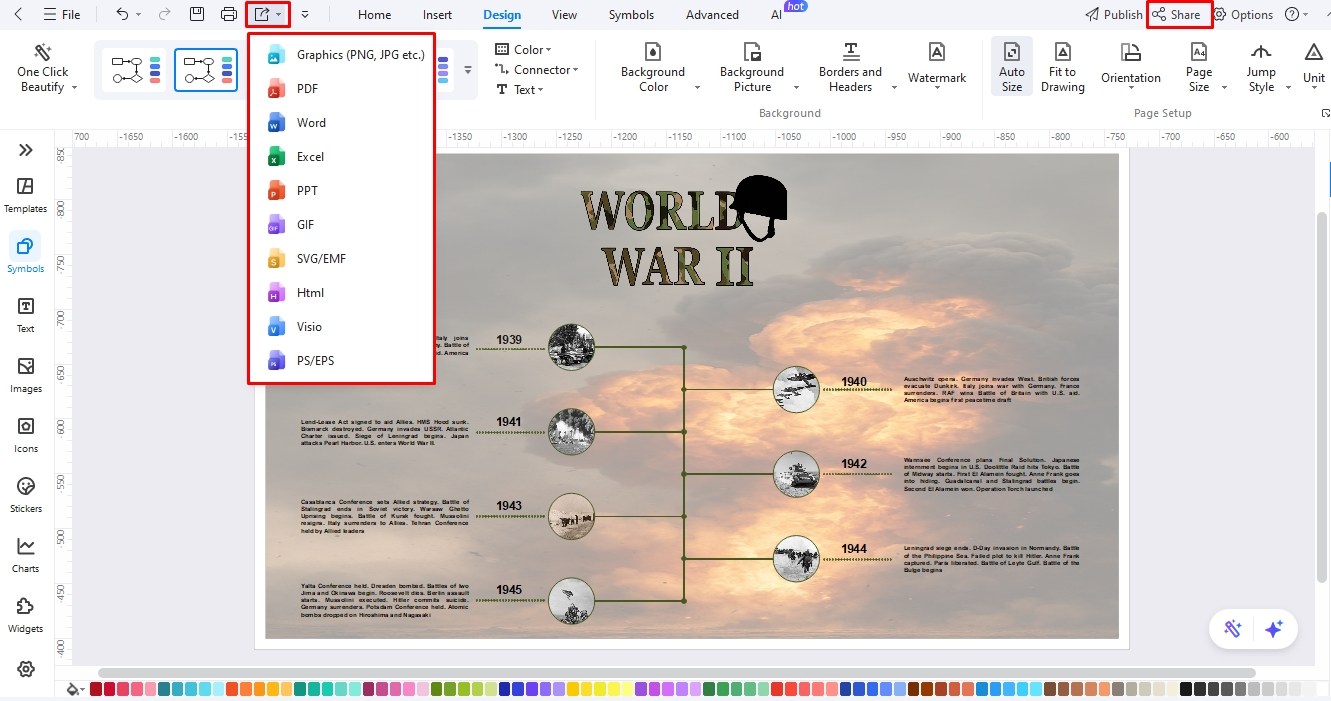Click the Save floppy disk icon
The image size is (1331, 701).
point(197,14)
